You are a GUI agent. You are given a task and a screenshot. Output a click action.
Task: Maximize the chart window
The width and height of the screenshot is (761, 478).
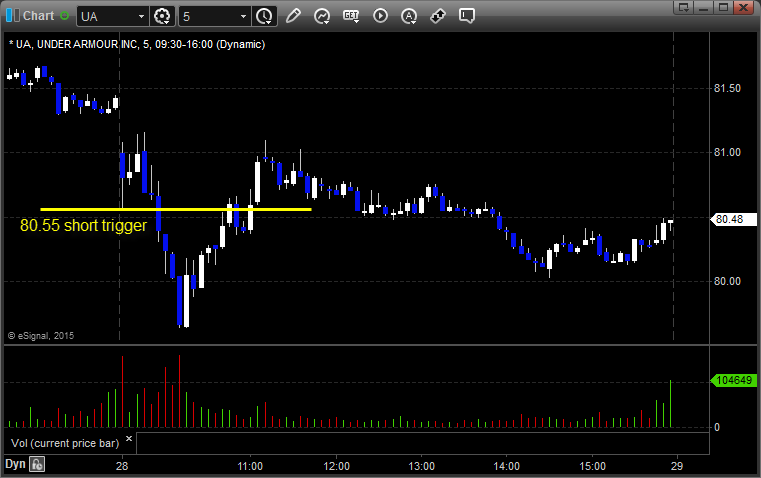click(x=723, y=7)
